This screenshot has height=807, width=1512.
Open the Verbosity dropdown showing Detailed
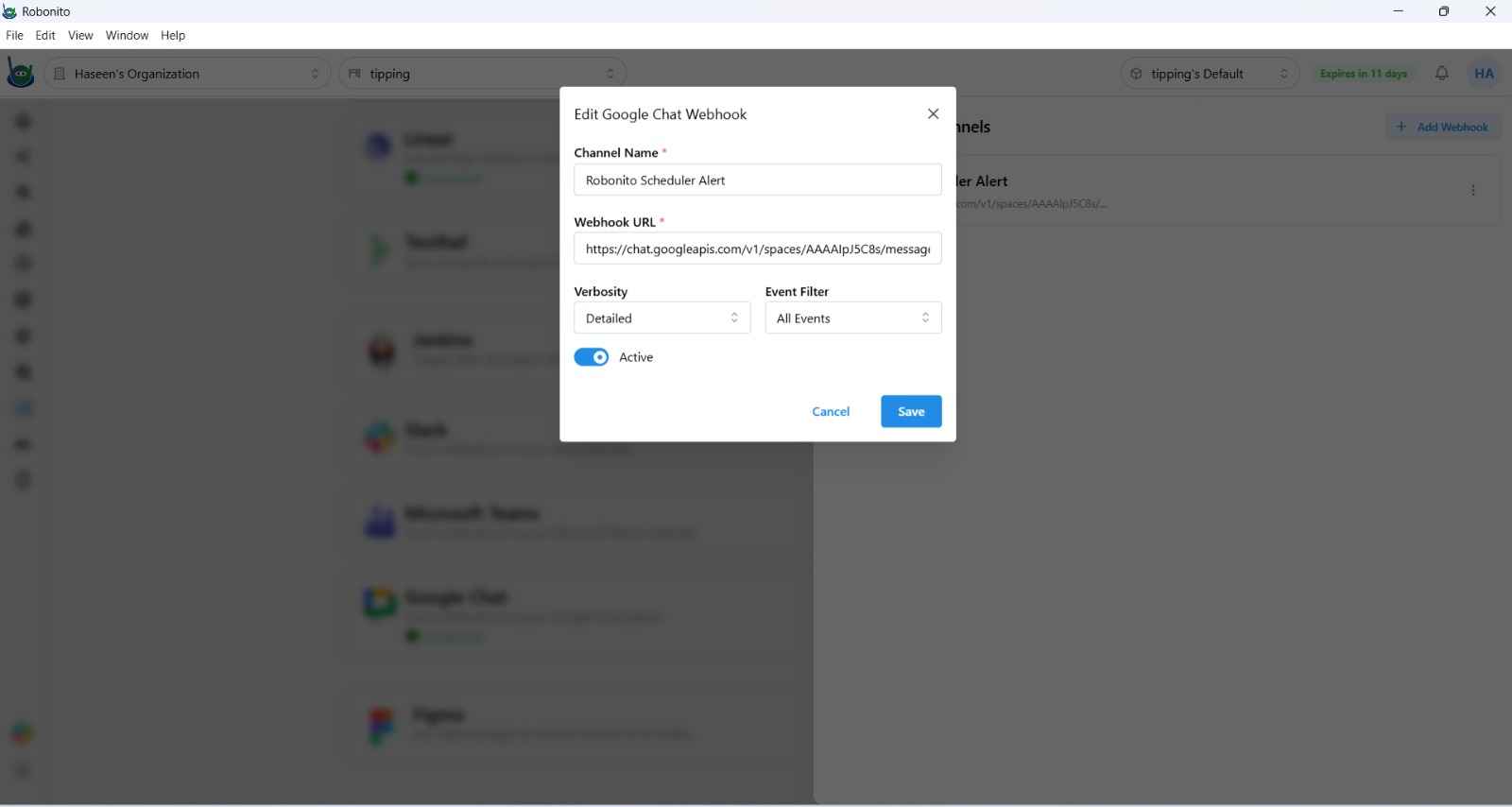[662, 318]
